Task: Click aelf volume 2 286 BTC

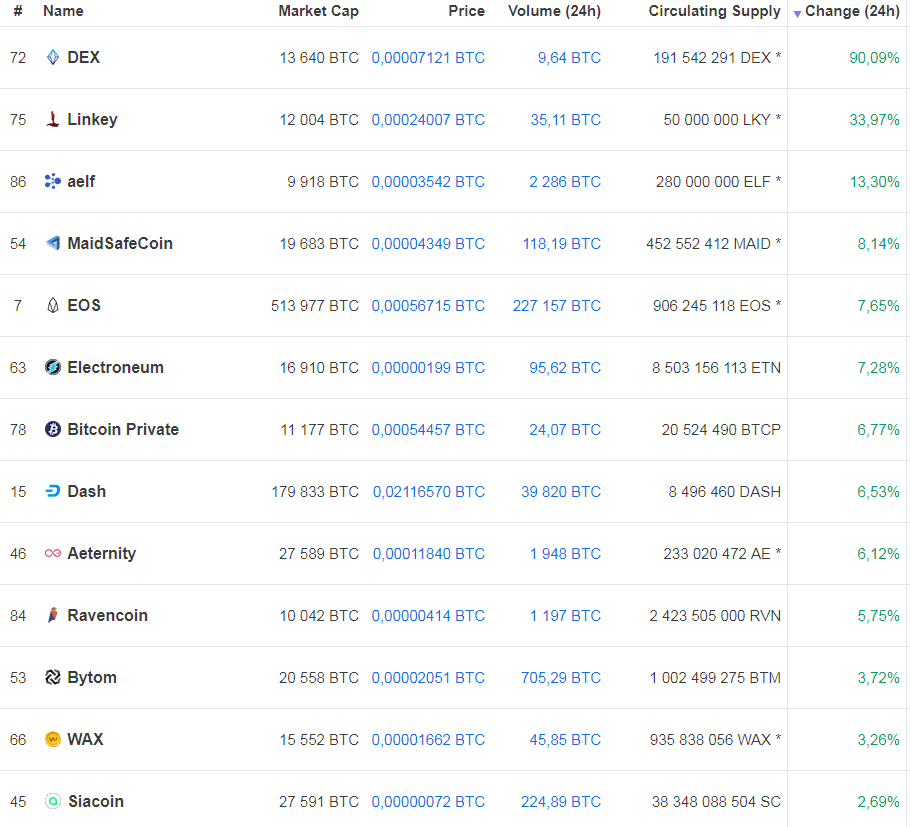Action: 565,182
